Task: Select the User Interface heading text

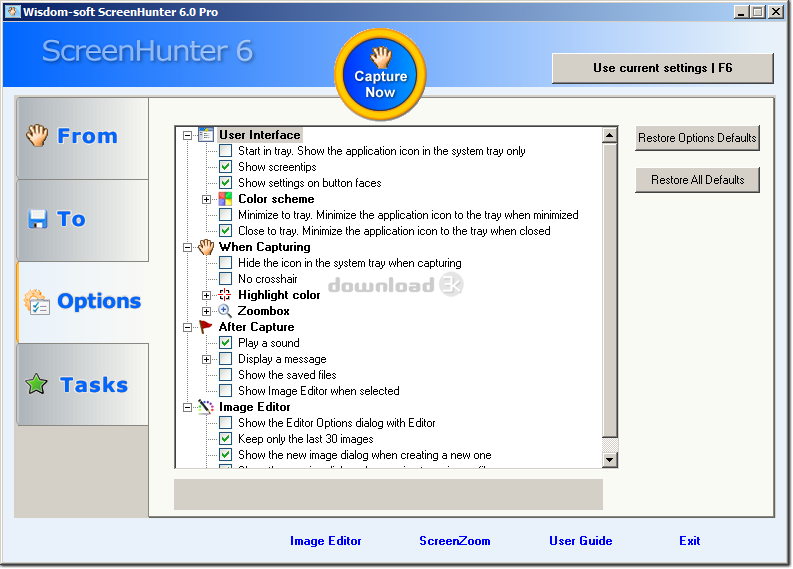Action: [260, 135]
